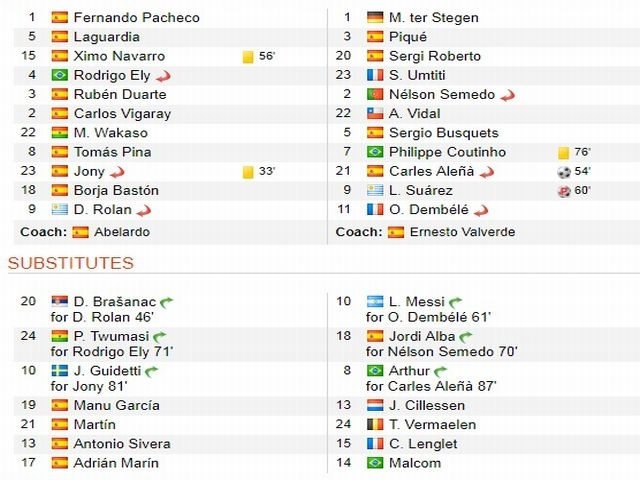Click the SUBSTITUTES section heading
The image size is (640, 480).
pos(71,263)
